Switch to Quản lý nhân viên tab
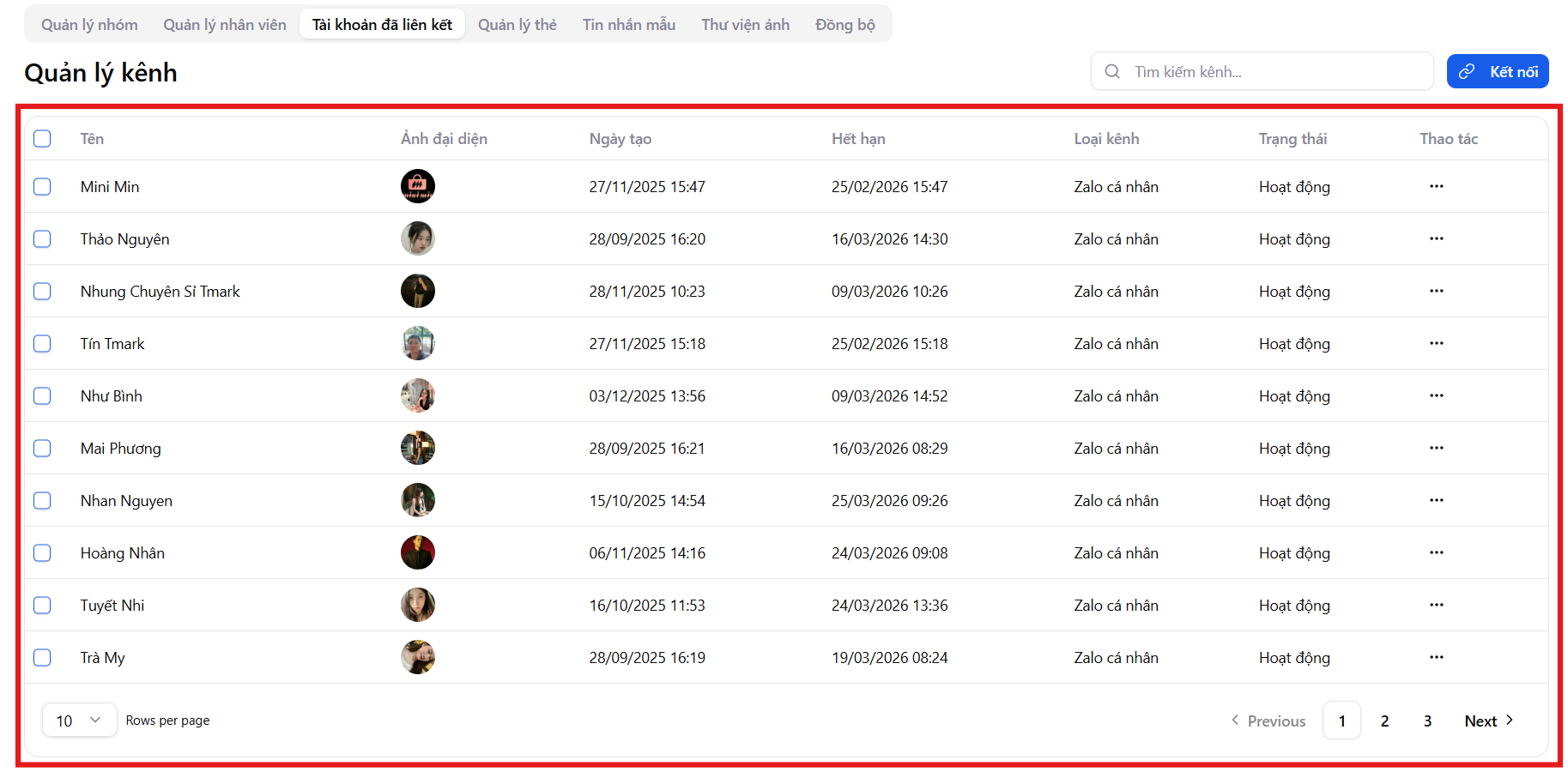Viewport: 1568px width, 772px height. tap(225, 25)
